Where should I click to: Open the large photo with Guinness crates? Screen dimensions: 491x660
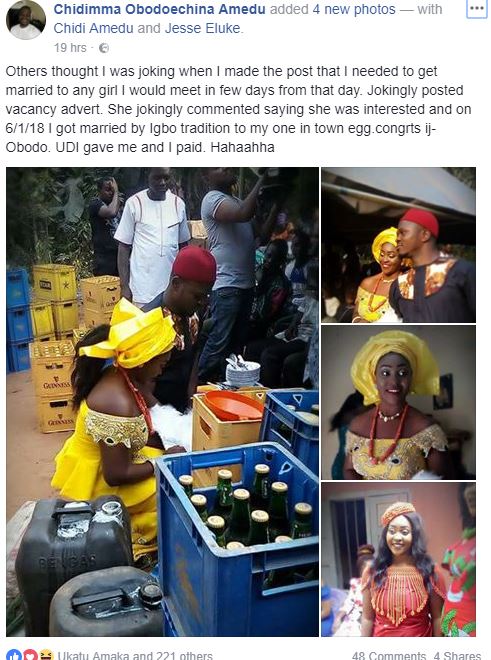[162, 402]
